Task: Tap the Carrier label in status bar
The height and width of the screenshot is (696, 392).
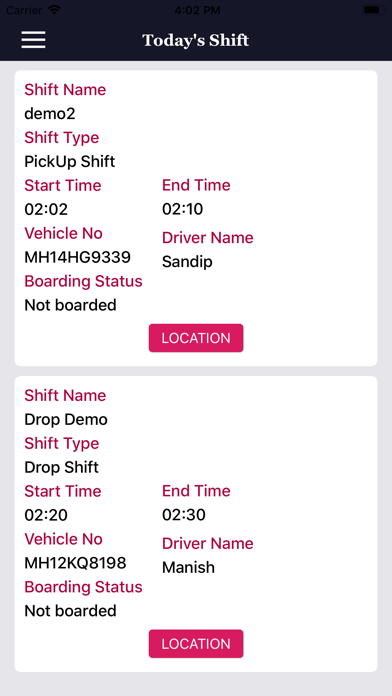Action: pos(24,10)
